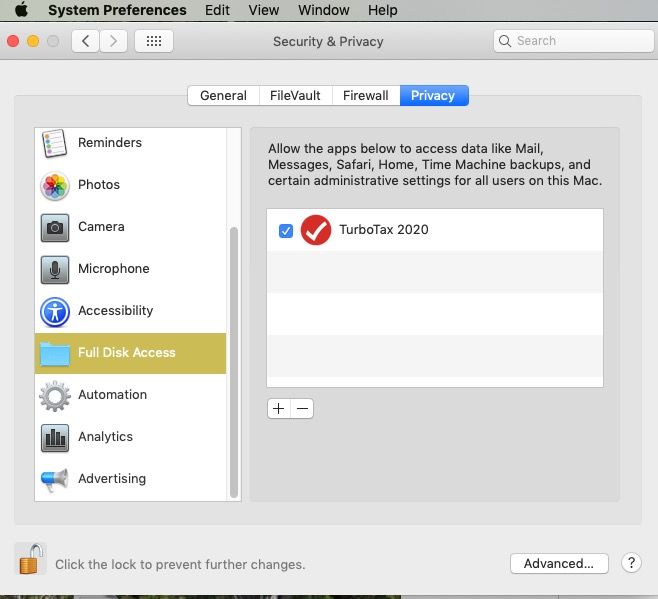The height and width of the screenshot is (599, 658).
Task: Close the Security & Privacy window
Action: [13, 41]
